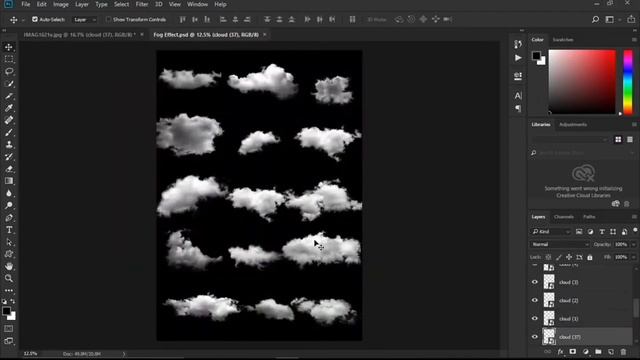Toggle type layer filter in Layers panel
Image resolution: width=640 pixels, height=360 pixels.
(x=602, y=232)
